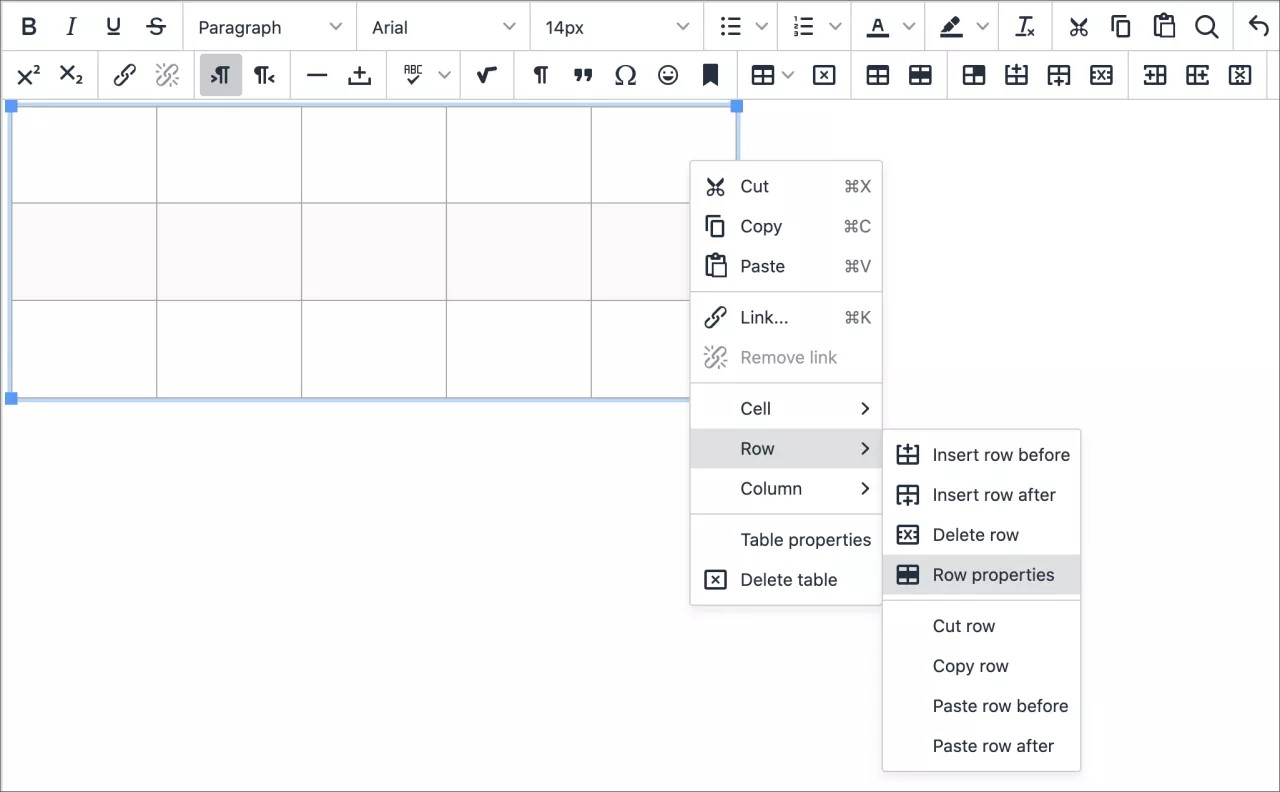Select Row properties from the submenu
The image size is (1280, 792).
[x=993, y=575]
